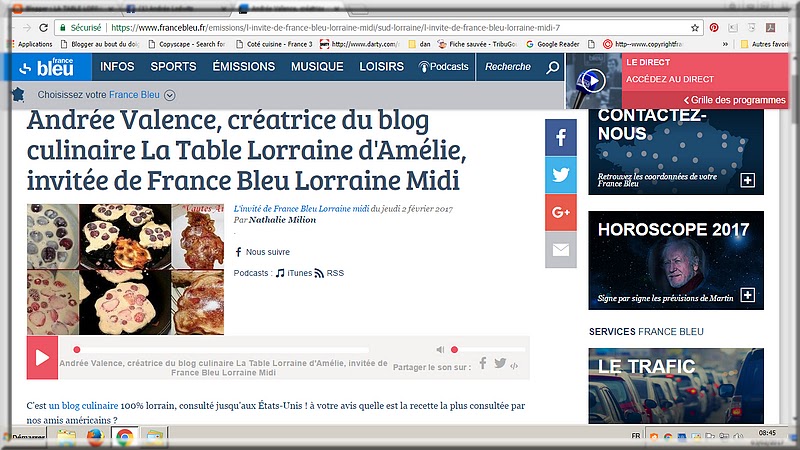The height and width of the screenshot is (450, 800).
Task: Click the browser address bar URL
Action: [x=335, y=28]
